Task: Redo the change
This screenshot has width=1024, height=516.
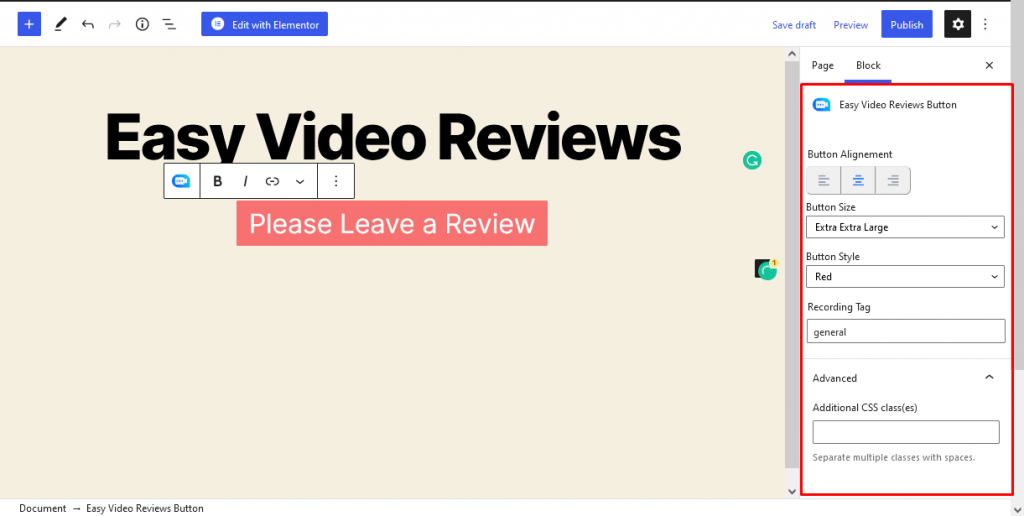Action: [115, 25]
